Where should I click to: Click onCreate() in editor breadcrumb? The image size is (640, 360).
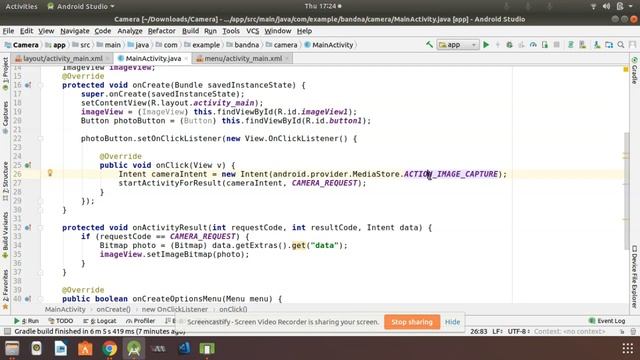113,309
